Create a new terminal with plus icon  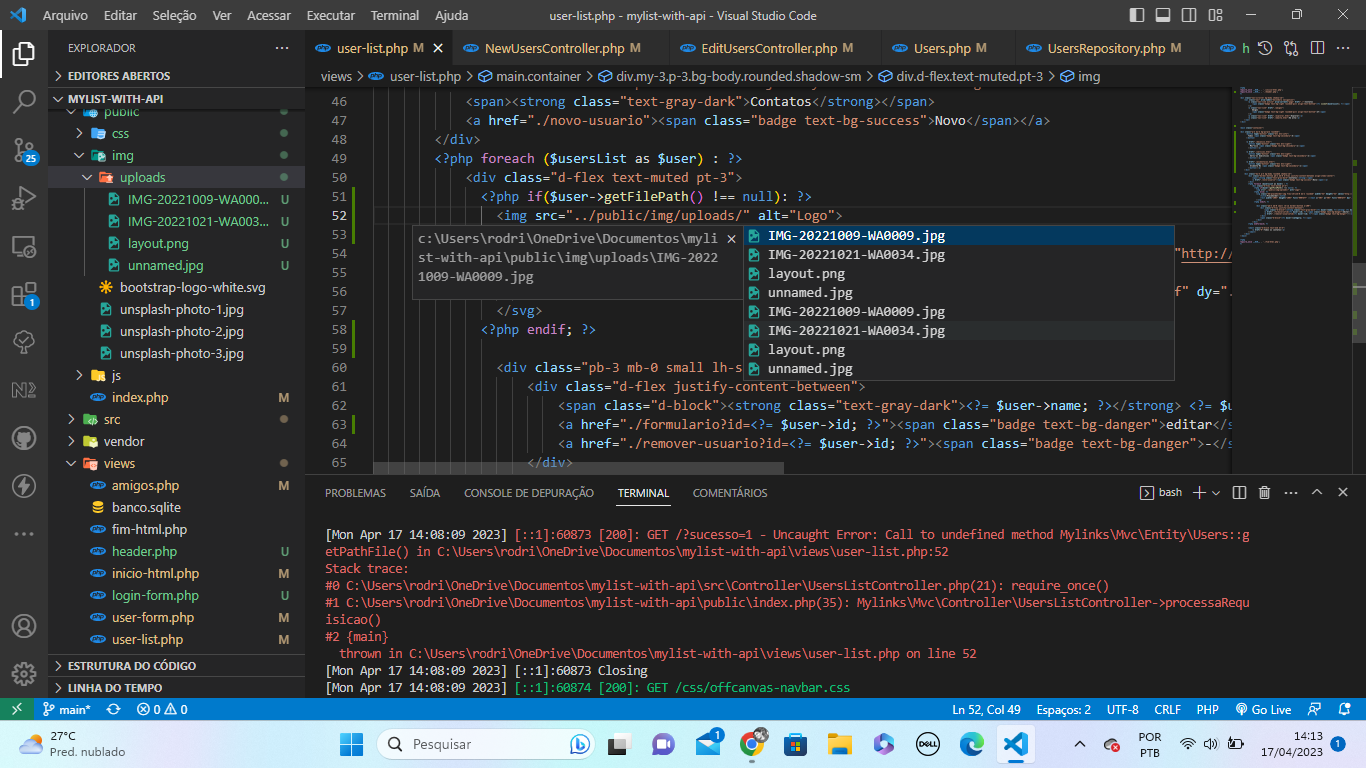[x=1200, y=492]
